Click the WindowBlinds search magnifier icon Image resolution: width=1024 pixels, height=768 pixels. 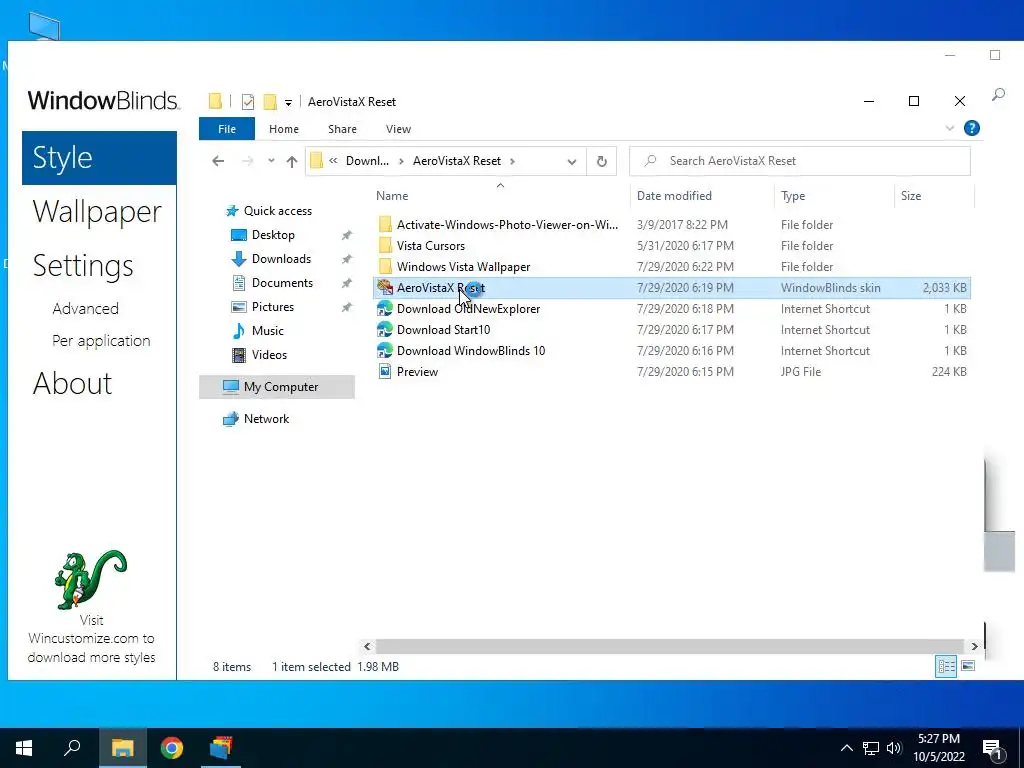click(x=998, y=95)
